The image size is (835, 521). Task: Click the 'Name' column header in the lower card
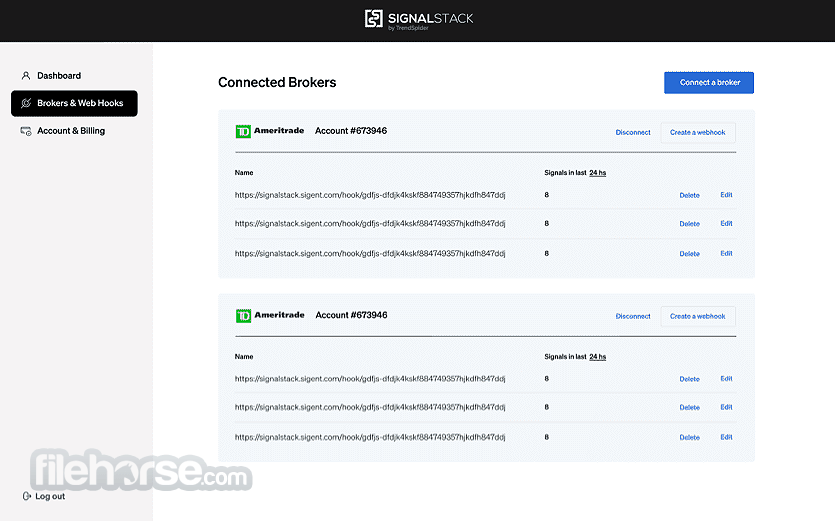click(244, 356)
